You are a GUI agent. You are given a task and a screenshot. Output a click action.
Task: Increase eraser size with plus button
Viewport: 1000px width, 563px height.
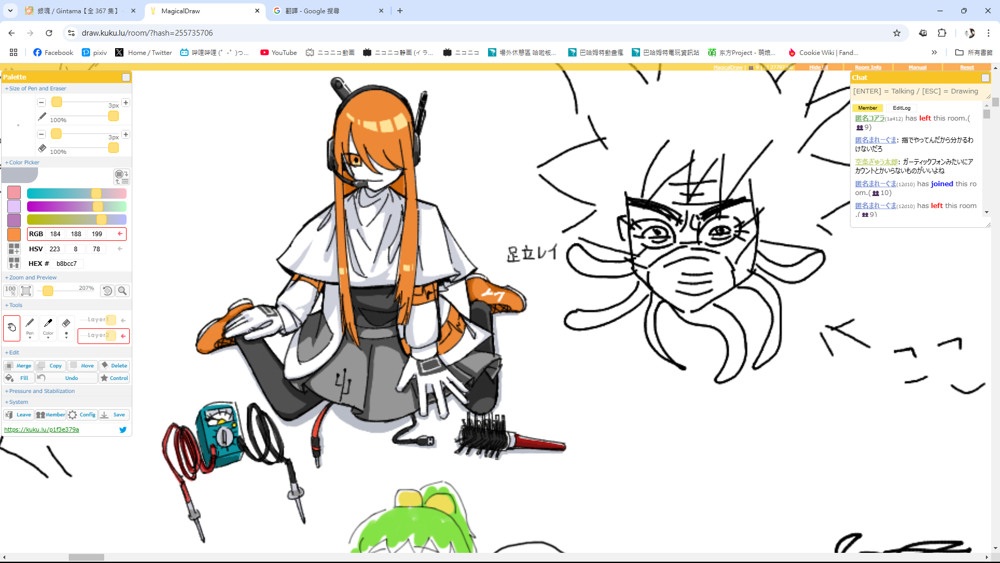126,134
